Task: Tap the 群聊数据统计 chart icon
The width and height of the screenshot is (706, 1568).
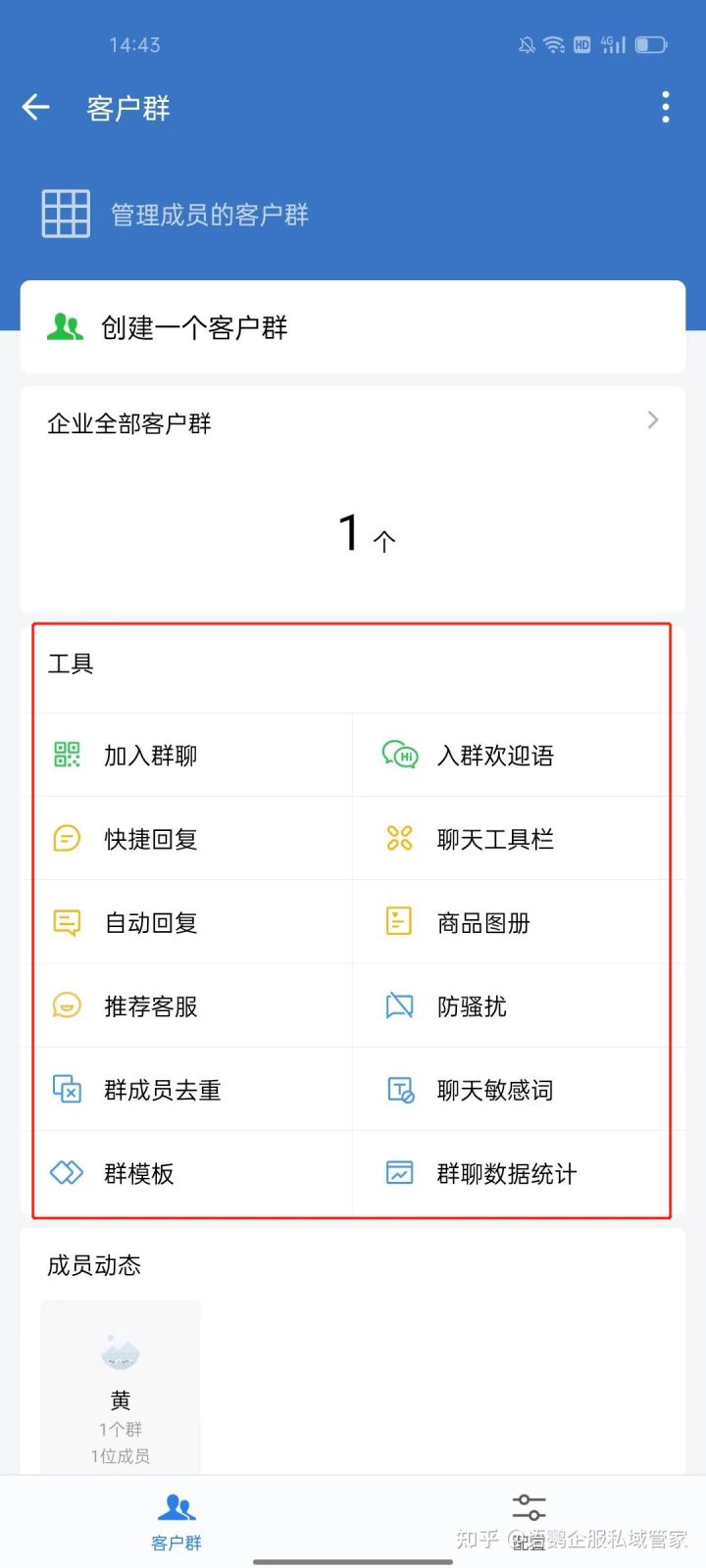Action: [x=399, y=1173]
